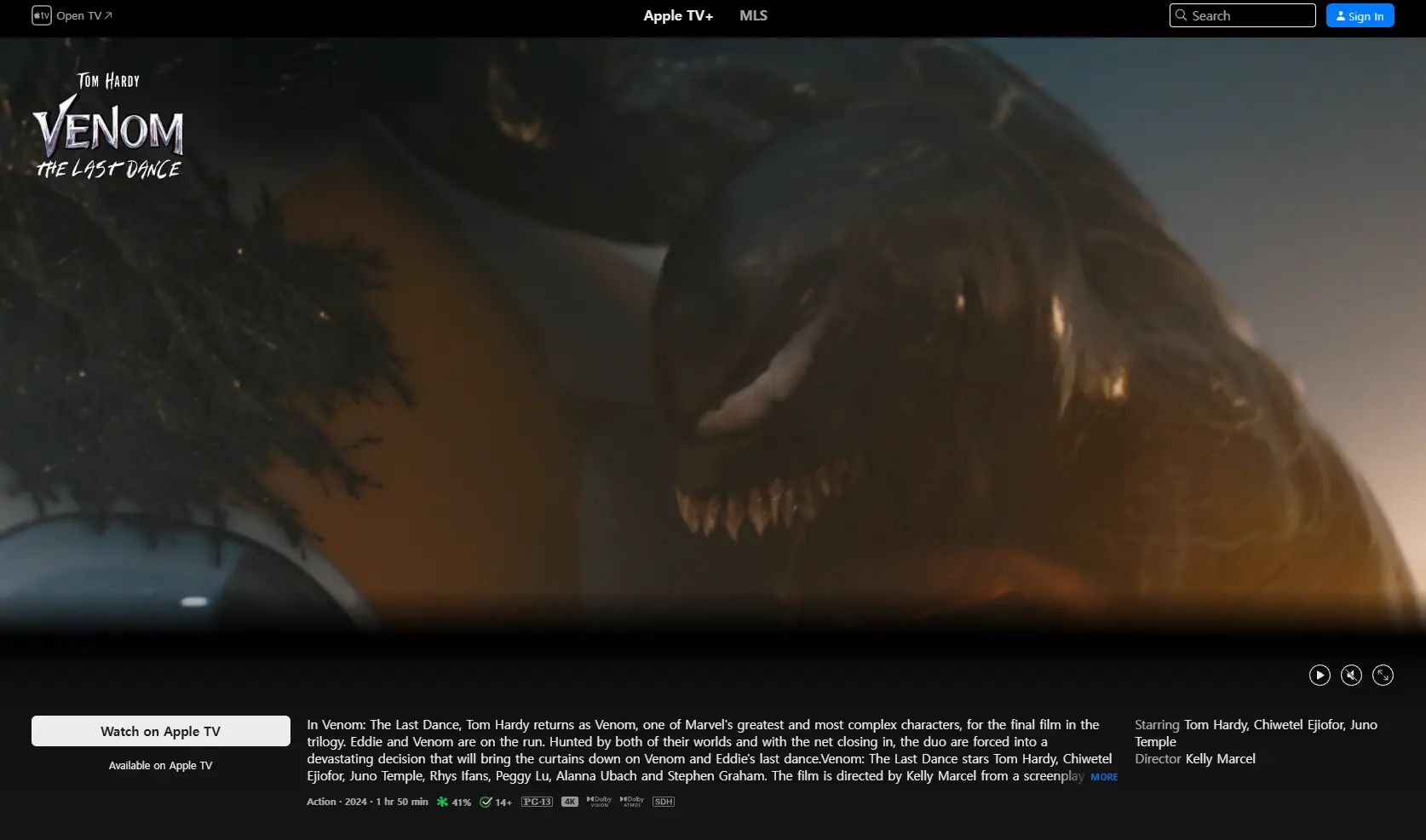Click the 'Action · 2024 · 1 hr 50 min' text

click(x=367, y=802)
